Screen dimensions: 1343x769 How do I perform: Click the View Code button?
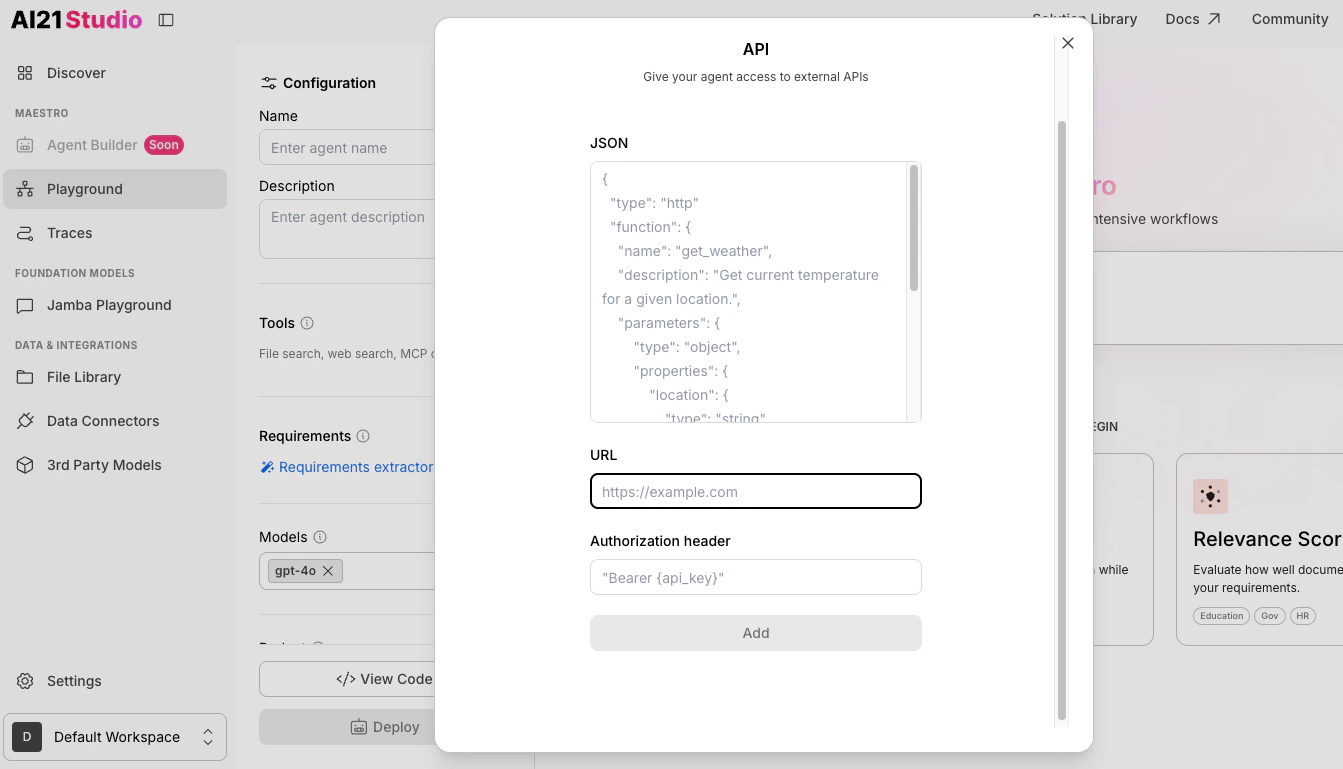[347, 679]
